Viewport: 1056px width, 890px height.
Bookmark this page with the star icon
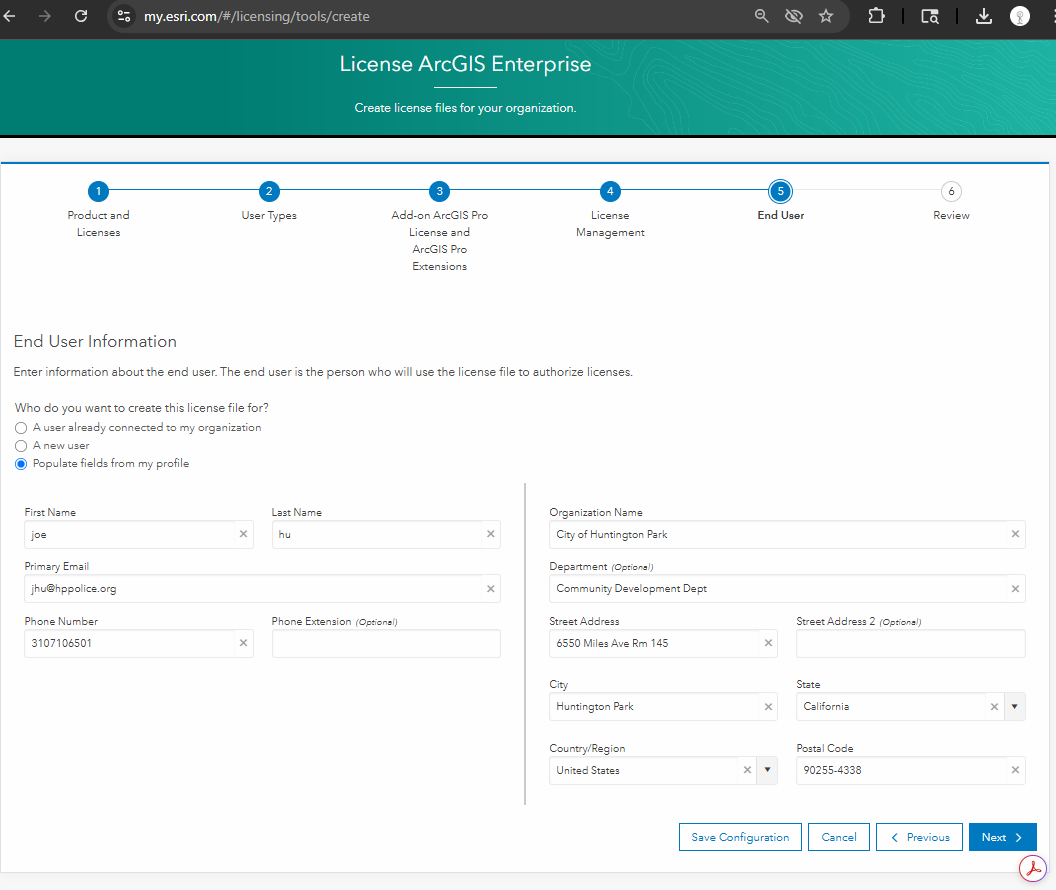coord(826,16)
